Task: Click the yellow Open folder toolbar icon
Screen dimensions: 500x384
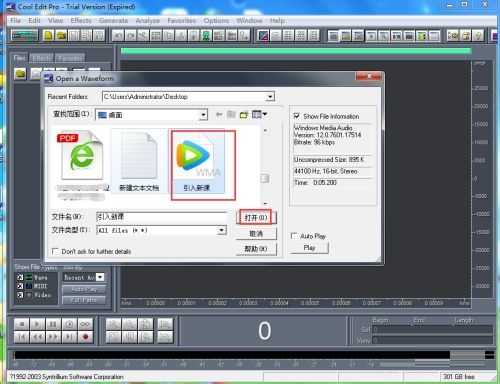Action: coord(61,35)
